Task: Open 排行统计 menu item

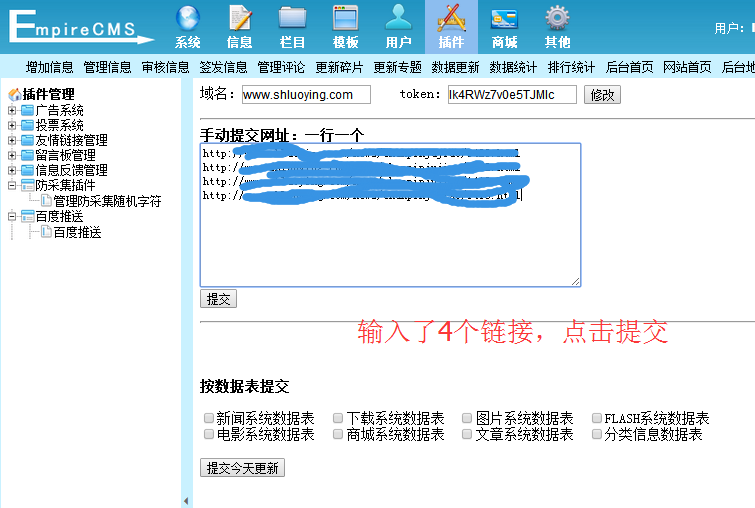Action: click(x=572, y=67)
